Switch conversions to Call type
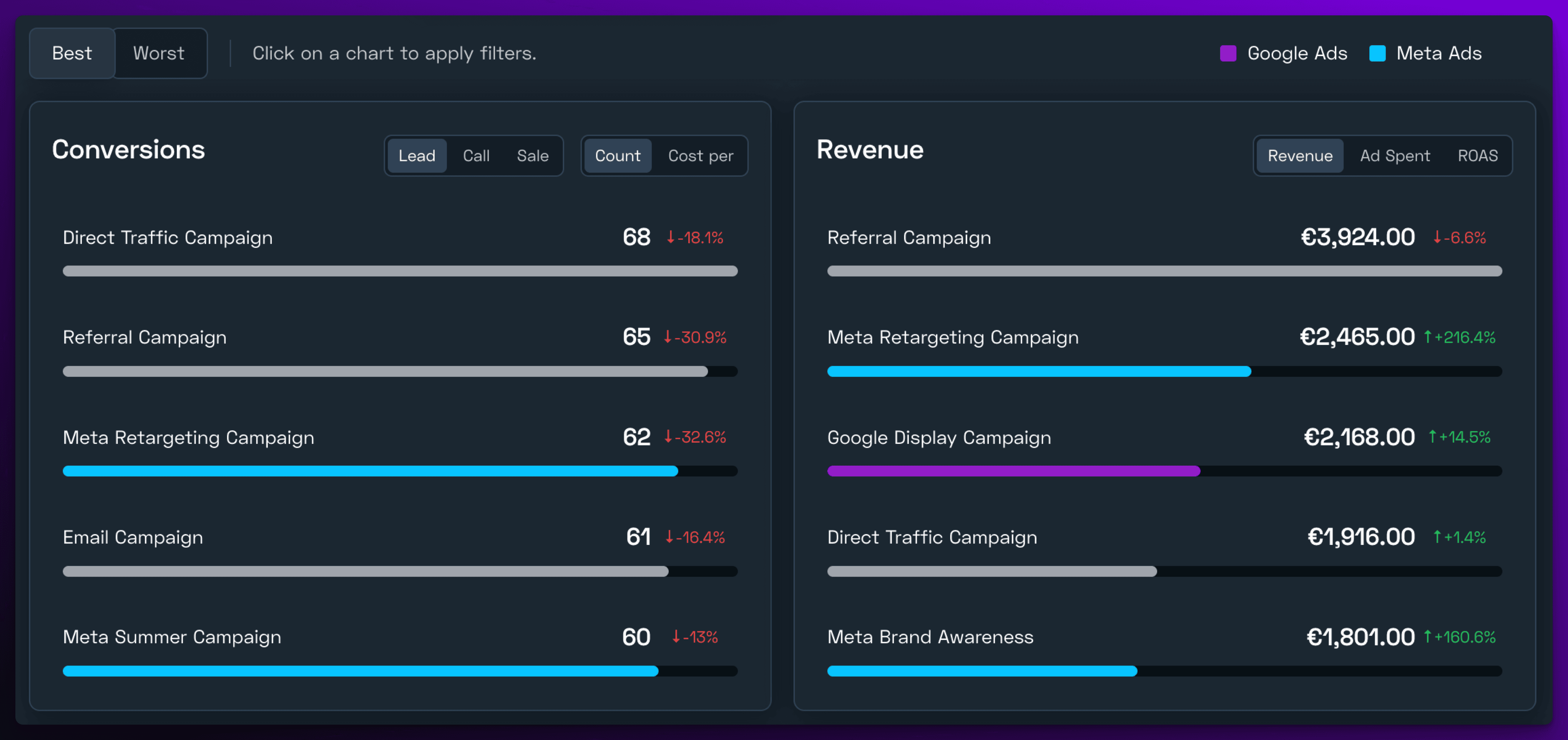This screenshot has height=740, width=1568. [x=475, y=156]
